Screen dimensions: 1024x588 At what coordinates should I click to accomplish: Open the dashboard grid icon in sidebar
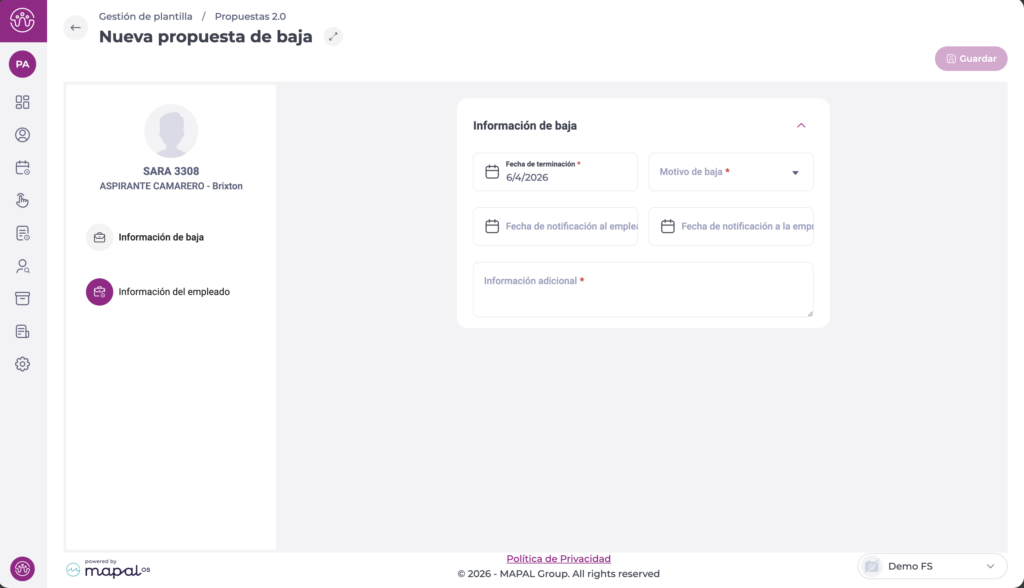22,102
